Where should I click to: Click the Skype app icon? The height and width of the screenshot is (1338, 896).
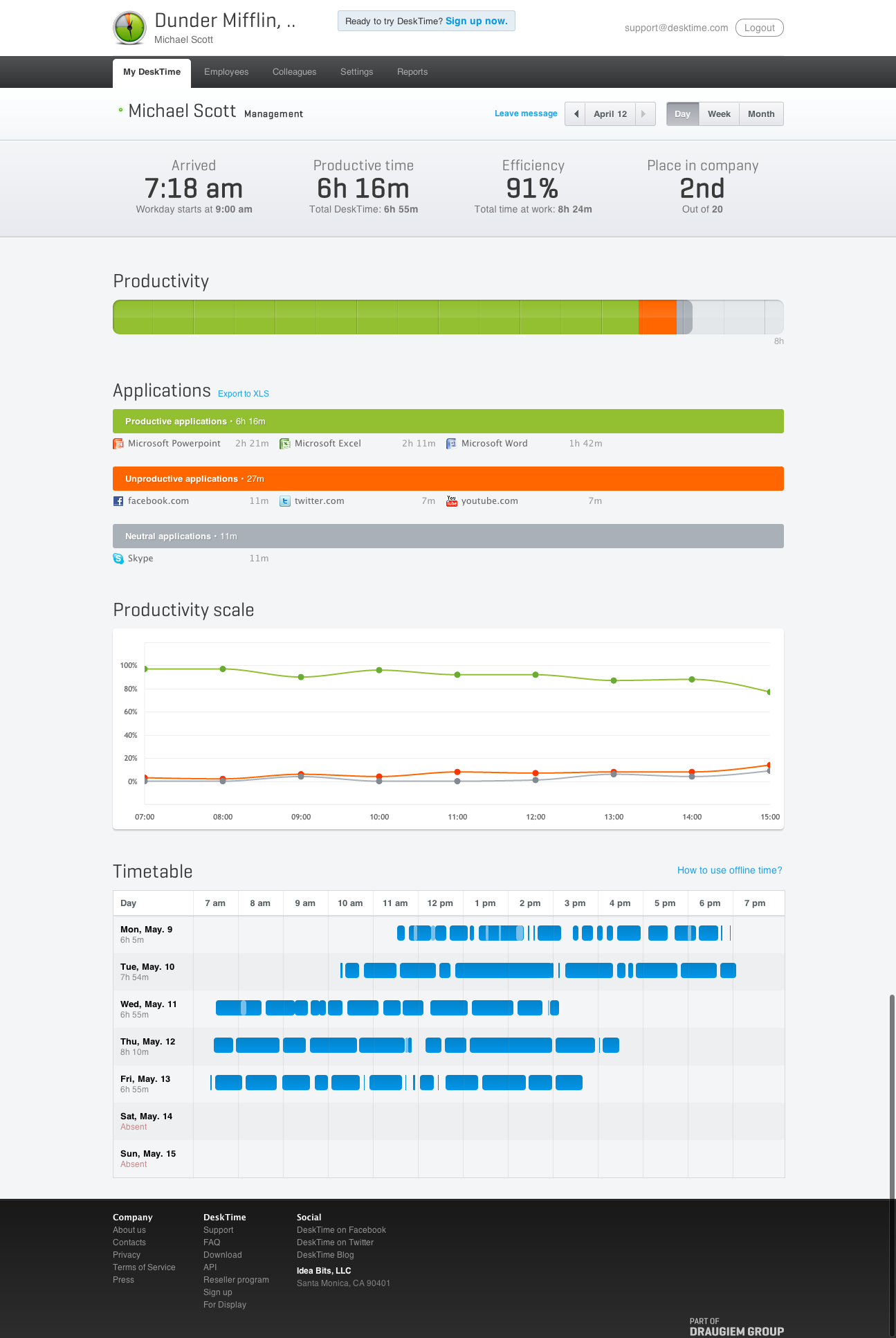(118, 559)
